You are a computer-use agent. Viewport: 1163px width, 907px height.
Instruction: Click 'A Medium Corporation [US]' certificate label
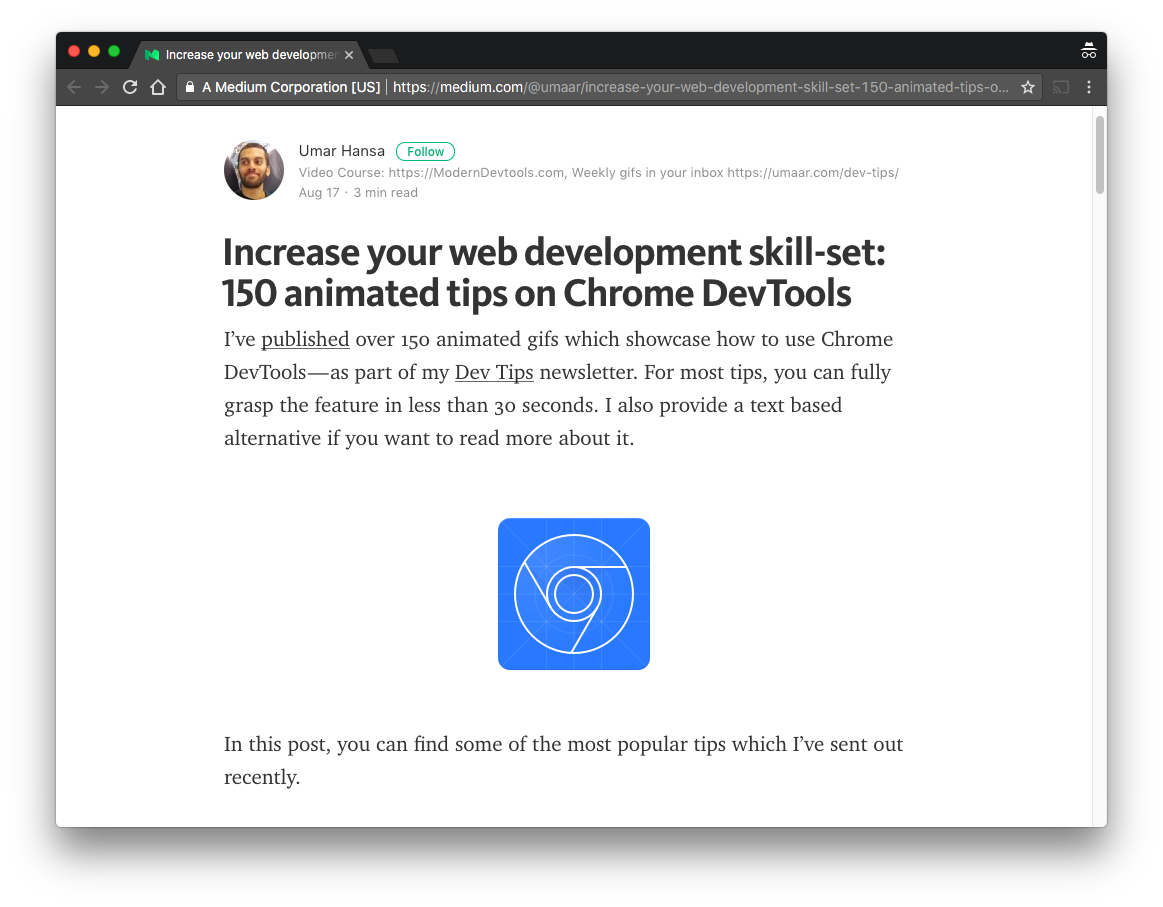[x=291, y=88]
